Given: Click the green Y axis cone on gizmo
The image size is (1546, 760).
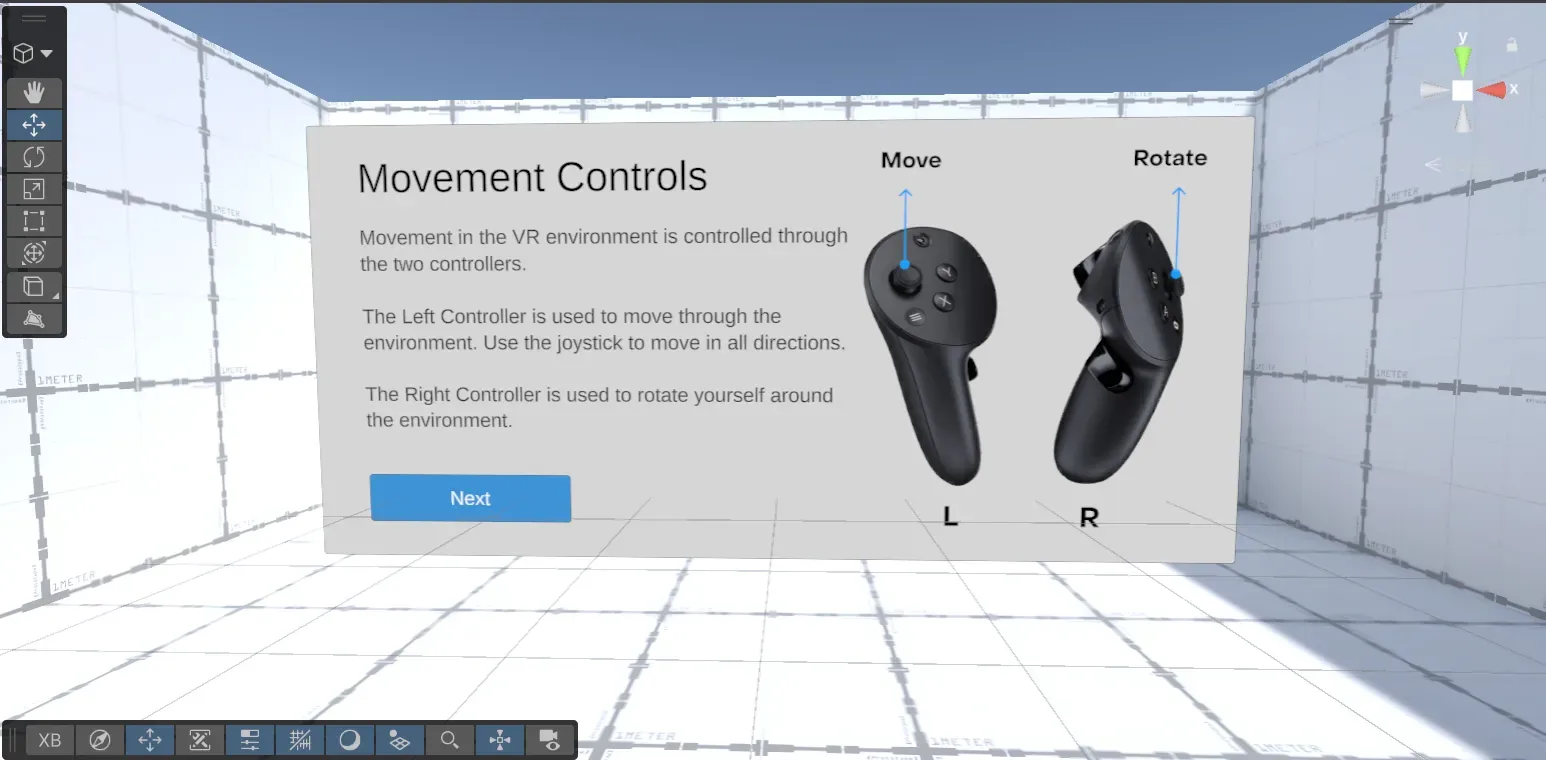Looking at the screenshot, I should click(1463, 60).
